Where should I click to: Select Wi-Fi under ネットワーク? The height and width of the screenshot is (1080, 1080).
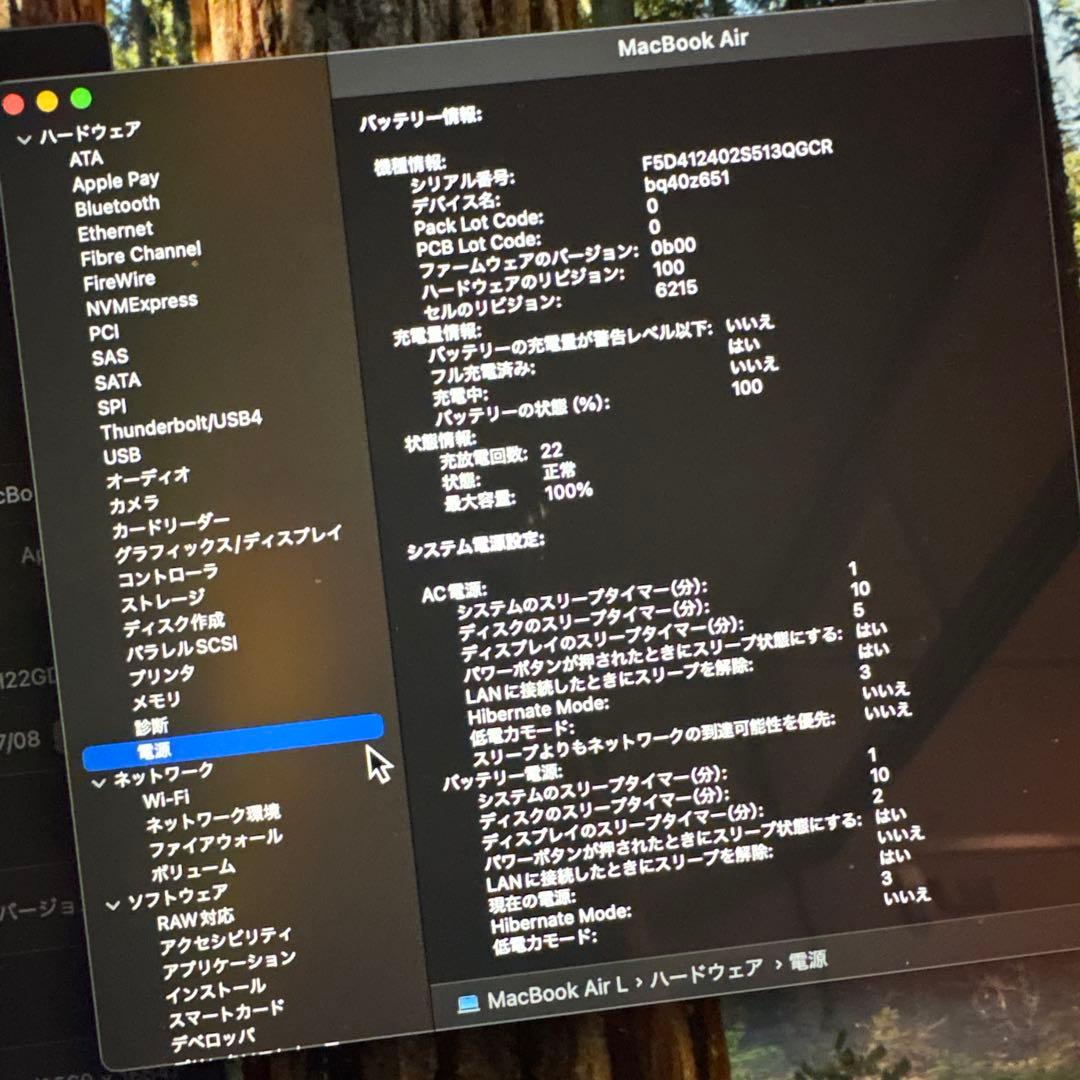(169, 796)
